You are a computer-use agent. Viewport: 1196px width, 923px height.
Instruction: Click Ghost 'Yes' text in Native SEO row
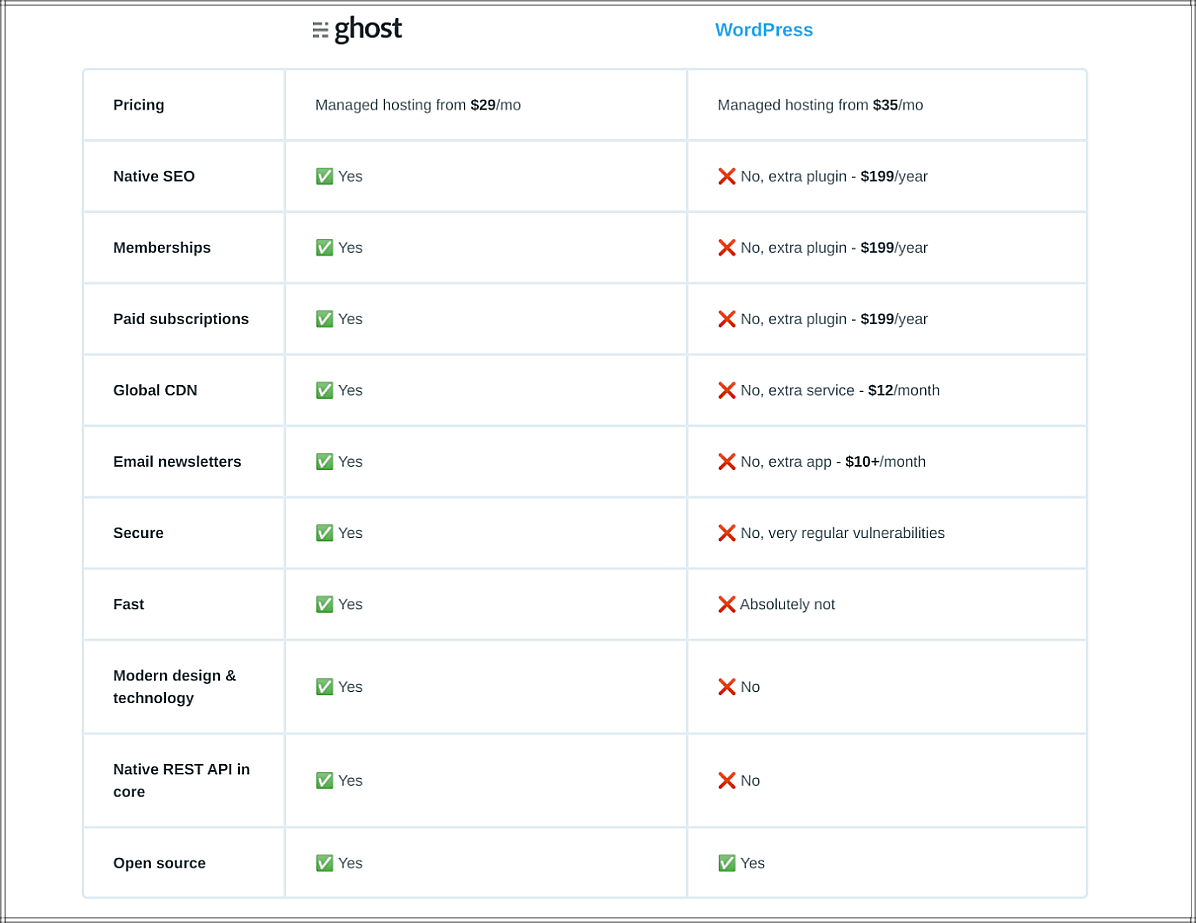pyautogui.click(x=350, y=176)
